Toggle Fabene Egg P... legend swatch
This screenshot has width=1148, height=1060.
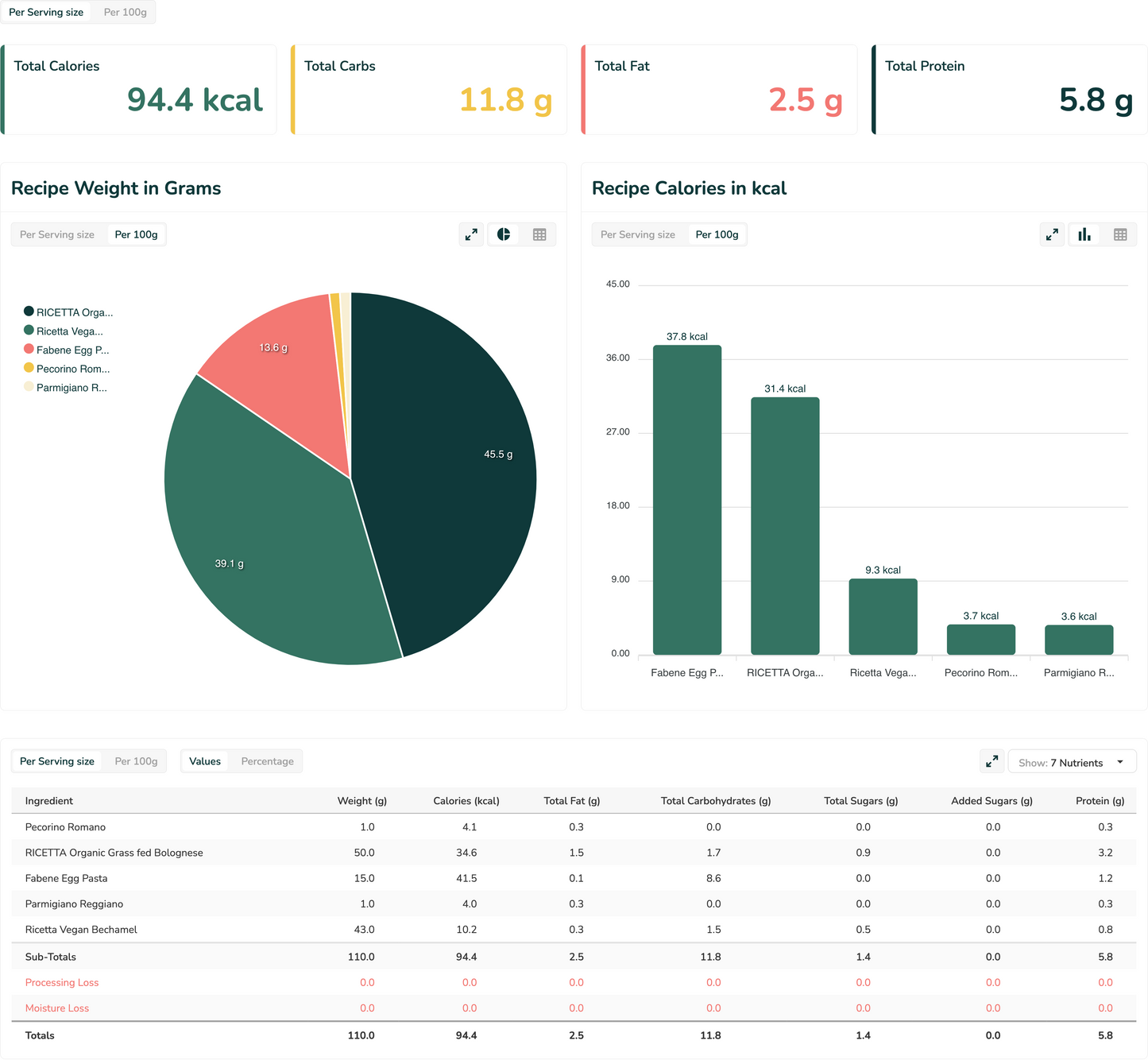click(x=29, y=349)
